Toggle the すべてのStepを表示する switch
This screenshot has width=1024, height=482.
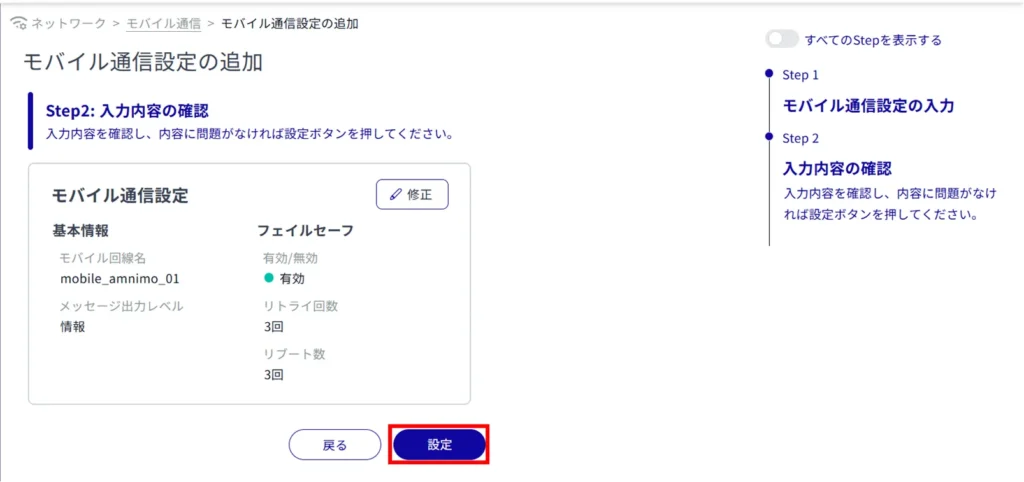coord(782,40)
